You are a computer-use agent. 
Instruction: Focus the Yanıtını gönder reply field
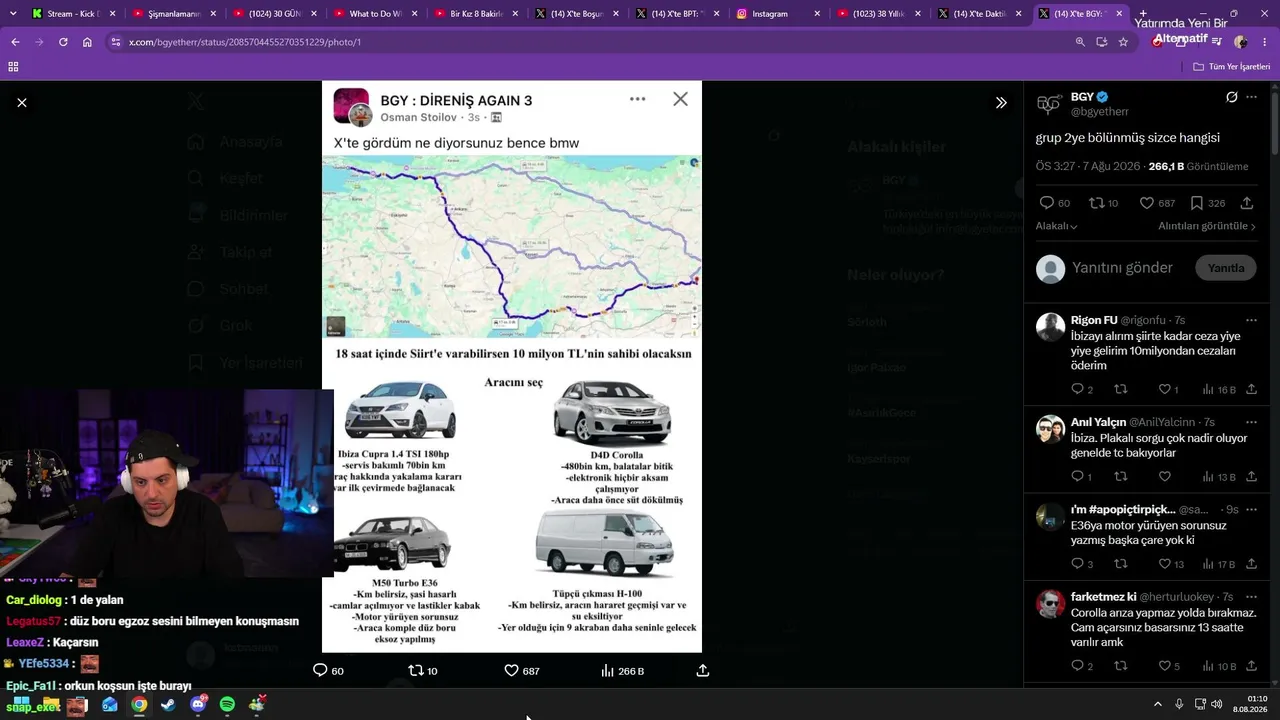[x=1122, y=268]
